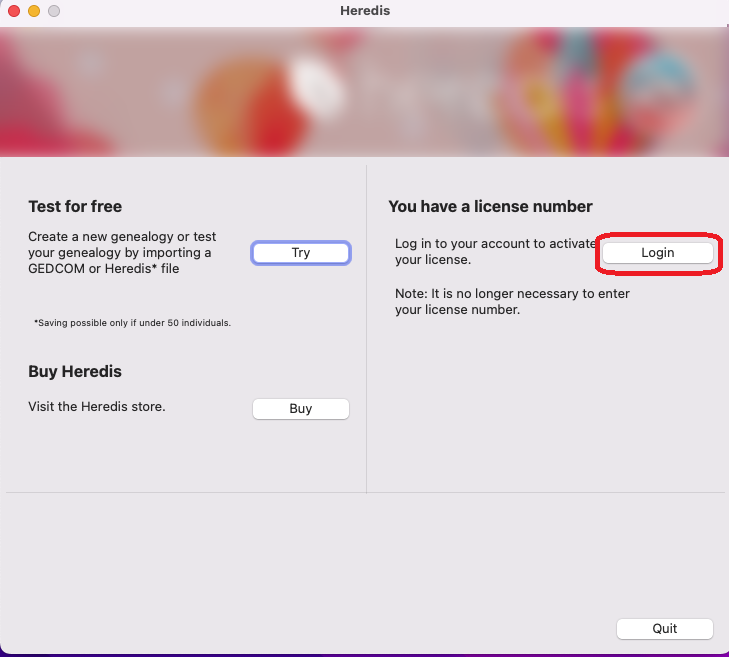Click the "Create a new genealogy" description text

pos(122,252)
